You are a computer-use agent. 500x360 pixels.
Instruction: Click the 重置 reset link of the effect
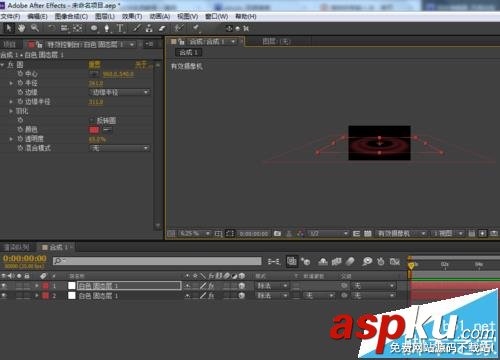point(95,64)
